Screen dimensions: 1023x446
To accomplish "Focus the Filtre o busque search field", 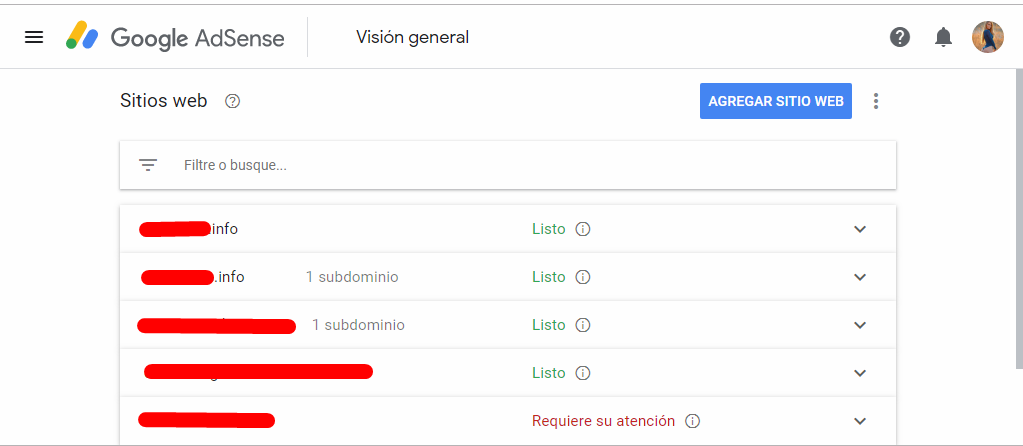I will [508, 165].
